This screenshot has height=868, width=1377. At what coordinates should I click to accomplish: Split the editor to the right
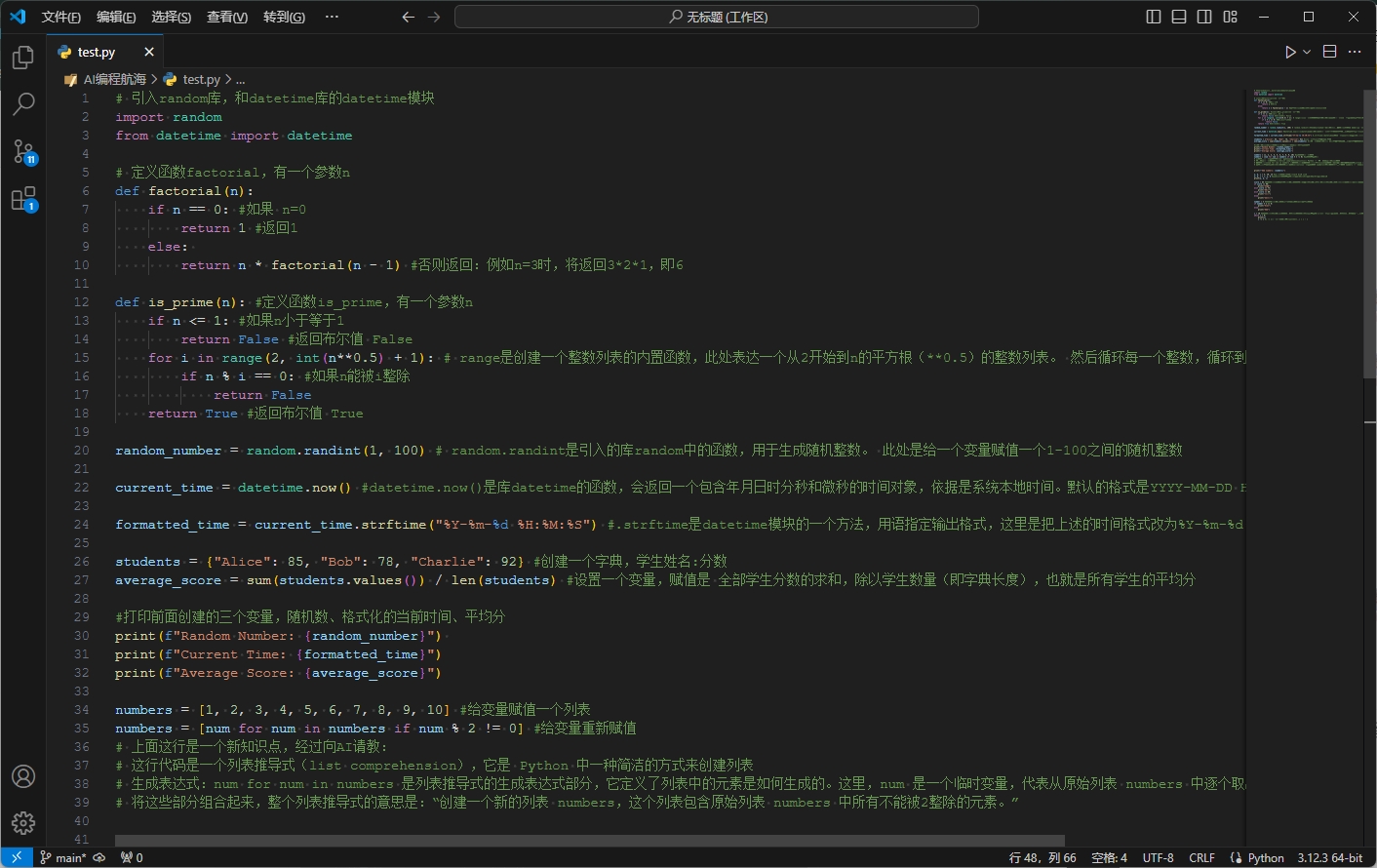(1329, 52)
